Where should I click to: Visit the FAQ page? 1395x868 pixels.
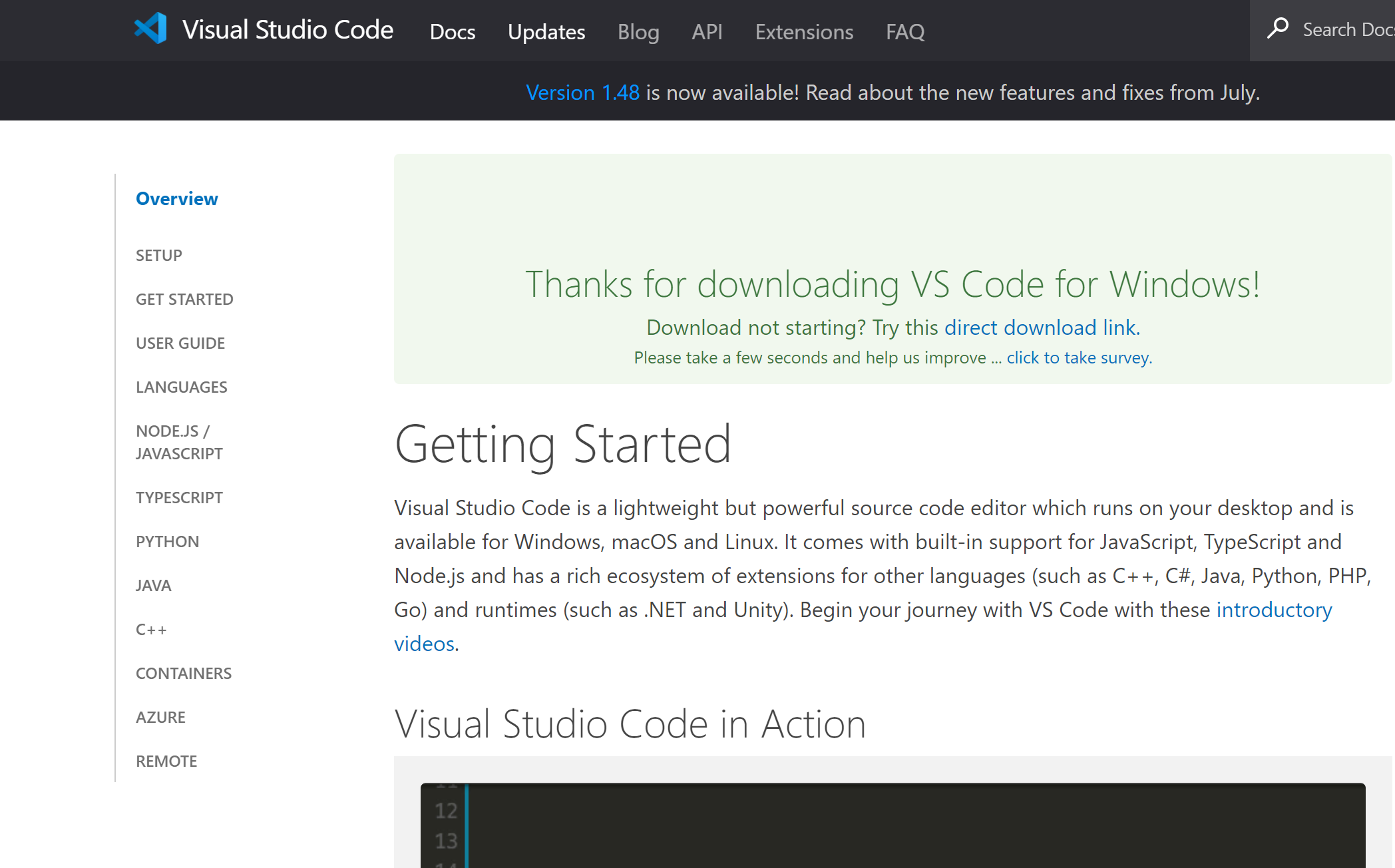(905, 31)
